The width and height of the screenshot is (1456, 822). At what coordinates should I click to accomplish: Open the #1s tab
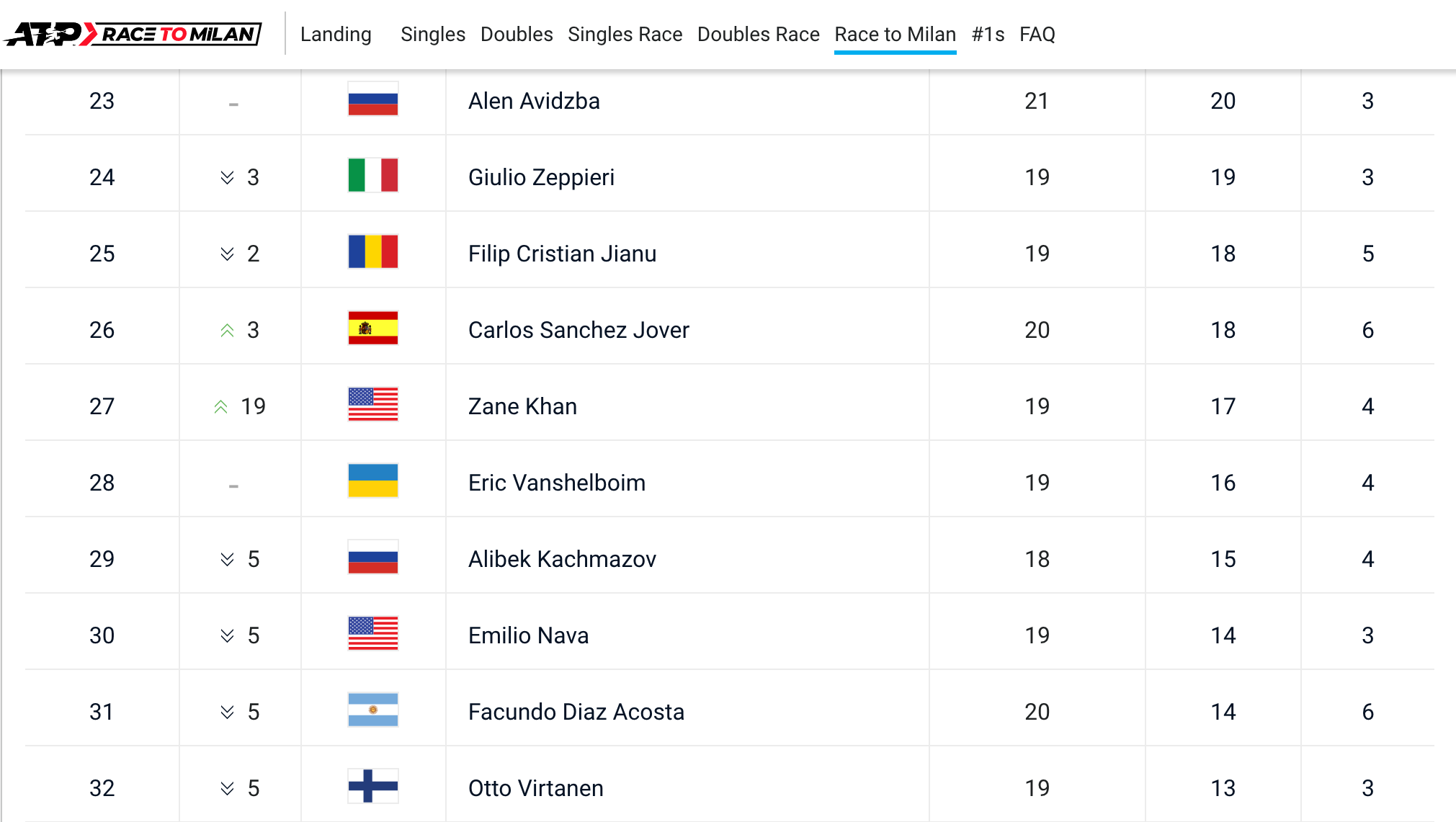click(x=988, y=34)
